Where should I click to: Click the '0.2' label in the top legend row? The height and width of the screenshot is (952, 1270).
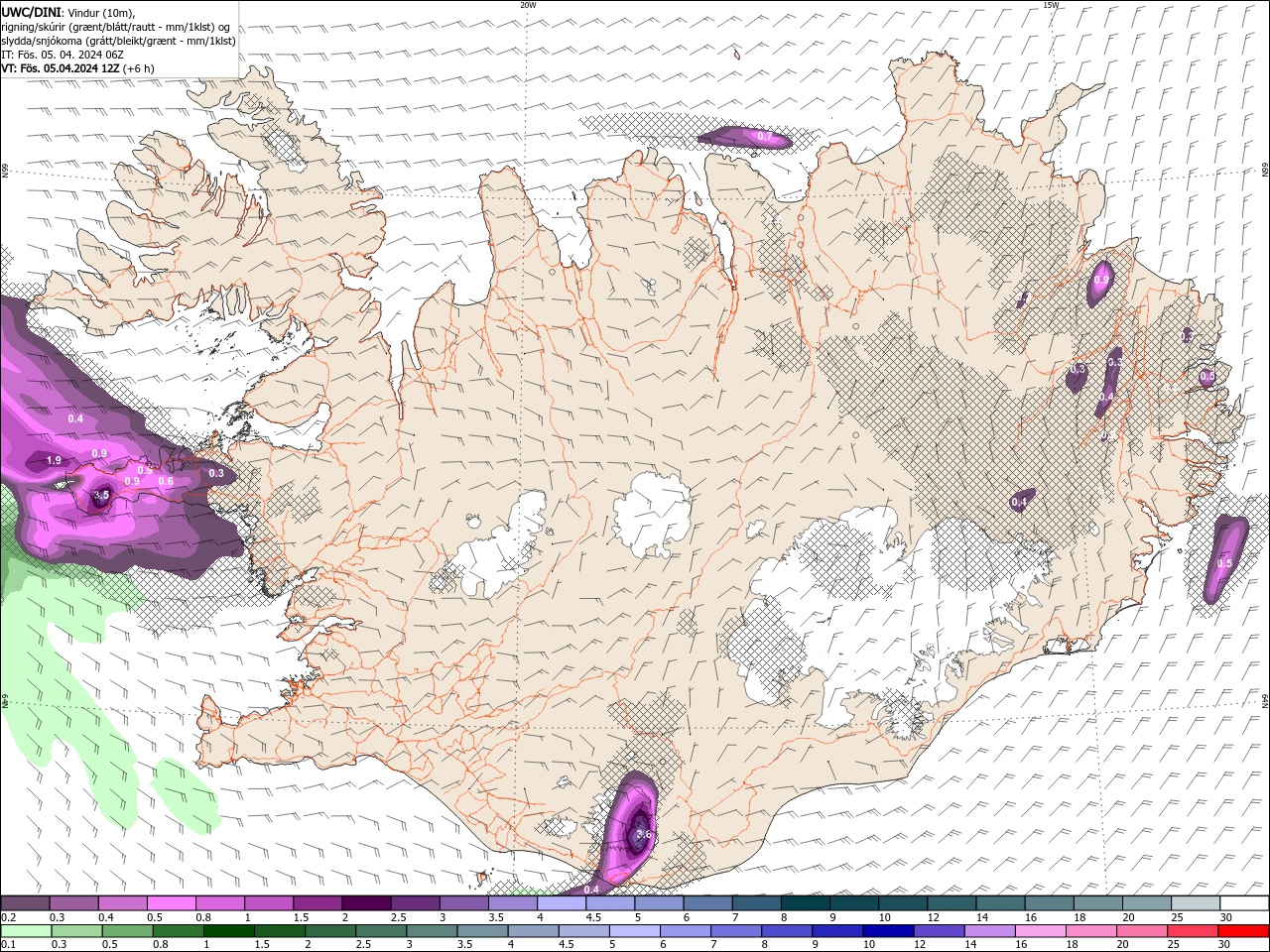(x=9, y=917)
